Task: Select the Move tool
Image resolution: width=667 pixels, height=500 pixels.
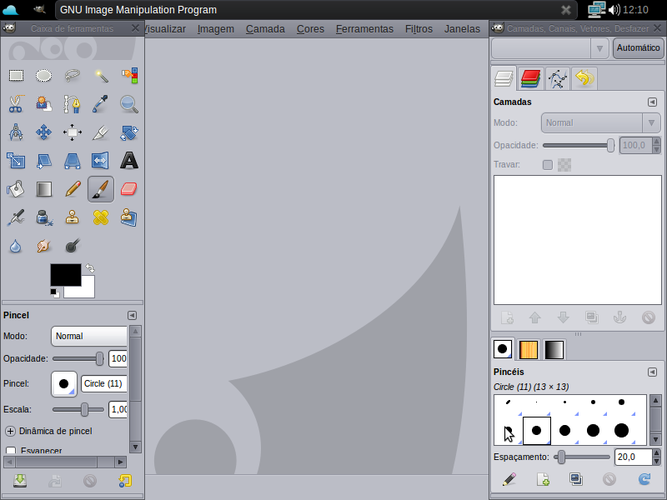Action: tap(44, 132)
